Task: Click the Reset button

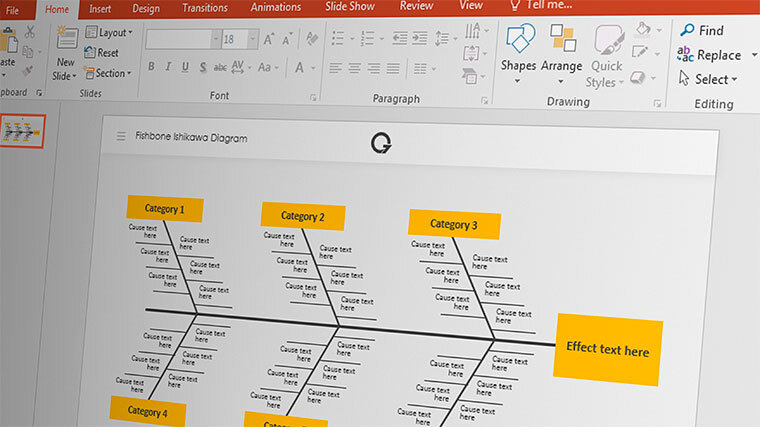Action: [x=101, y=52]
